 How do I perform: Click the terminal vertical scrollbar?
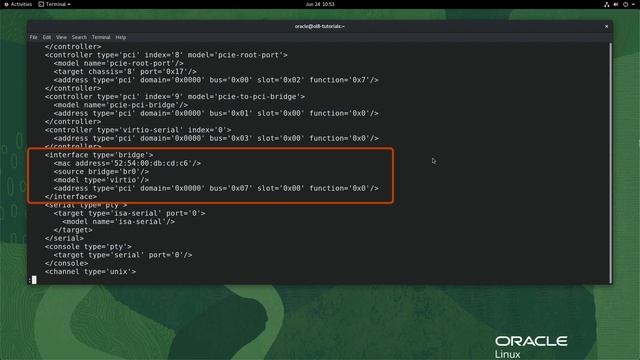611,162
